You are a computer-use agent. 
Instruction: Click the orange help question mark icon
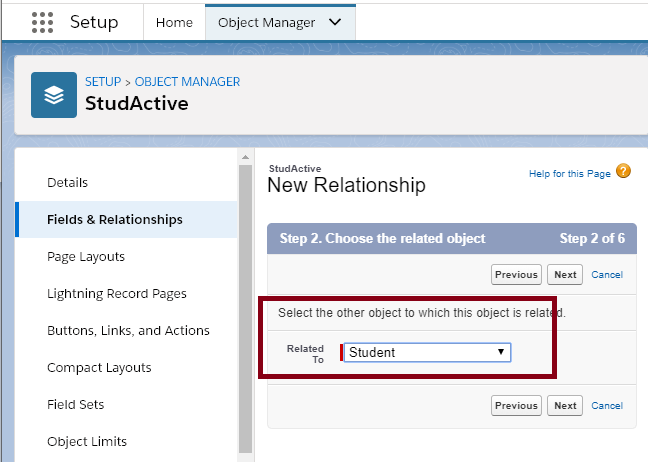(623, 171)
